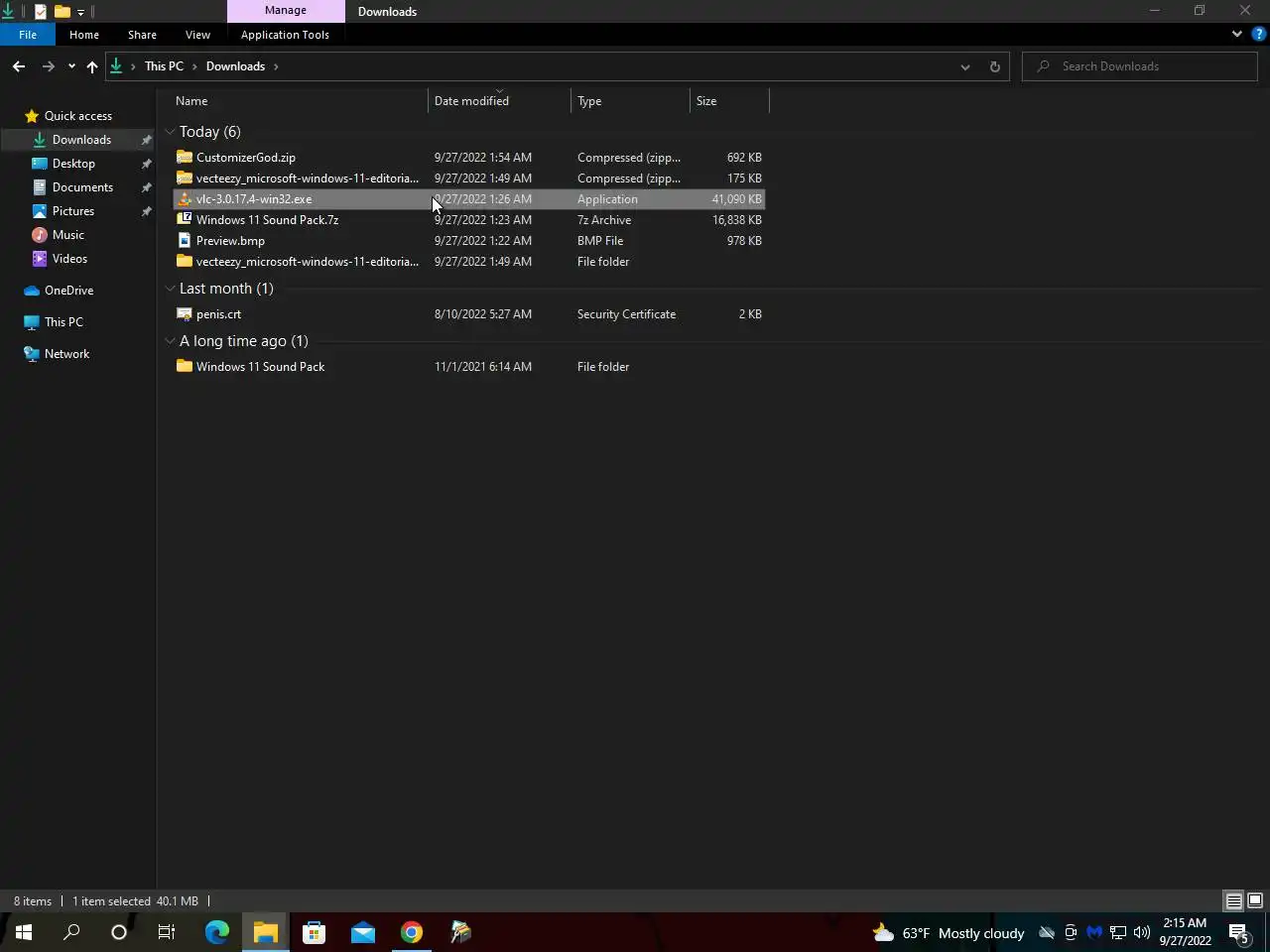Select the Preview.bmp file
Viewport: 1270px width, 952px height.
pyautogui.click(x=468, y=241)
